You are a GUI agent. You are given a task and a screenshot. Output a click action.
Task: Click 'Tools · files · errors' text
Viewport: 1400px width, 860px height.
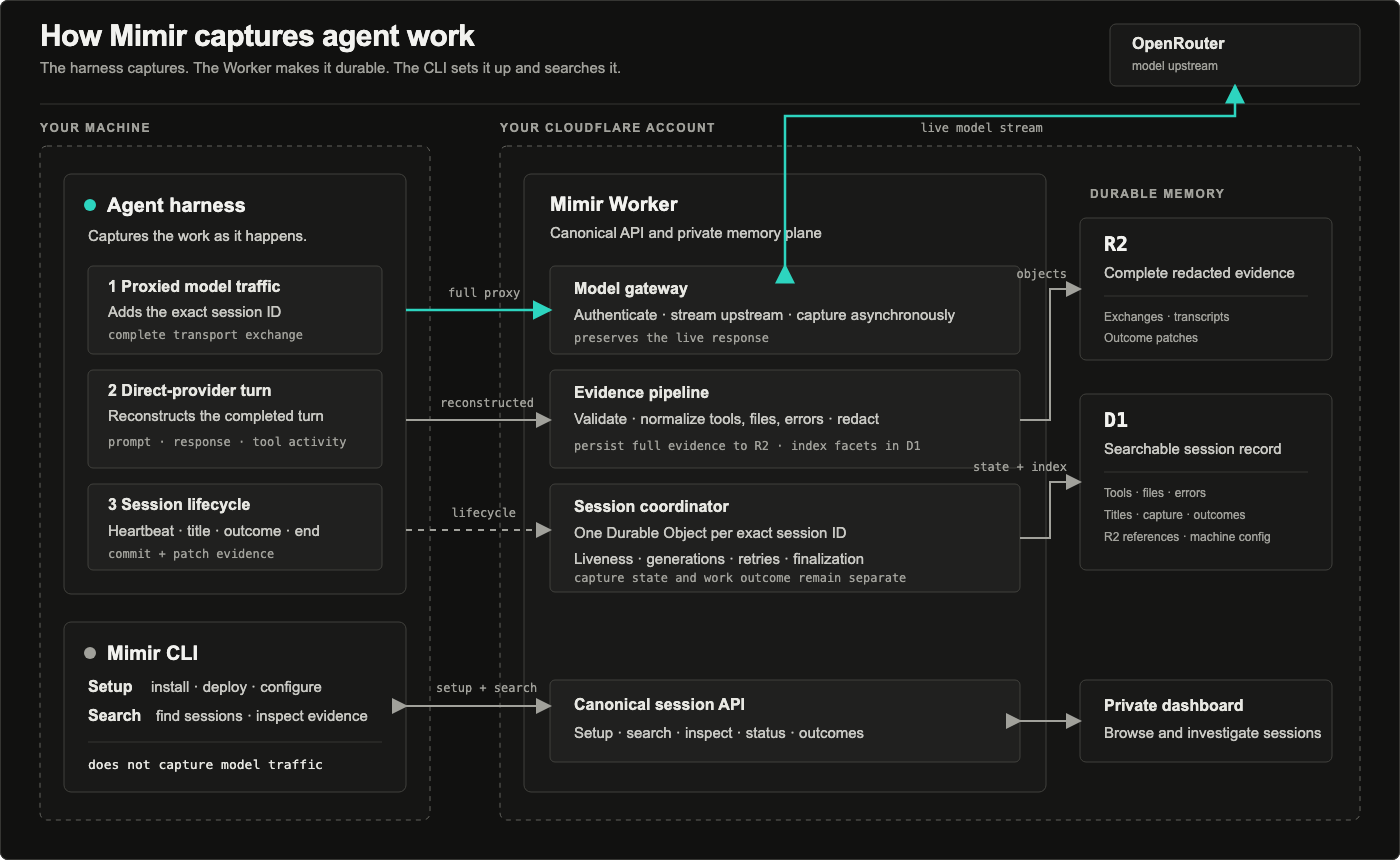(x=1155, y=493)
